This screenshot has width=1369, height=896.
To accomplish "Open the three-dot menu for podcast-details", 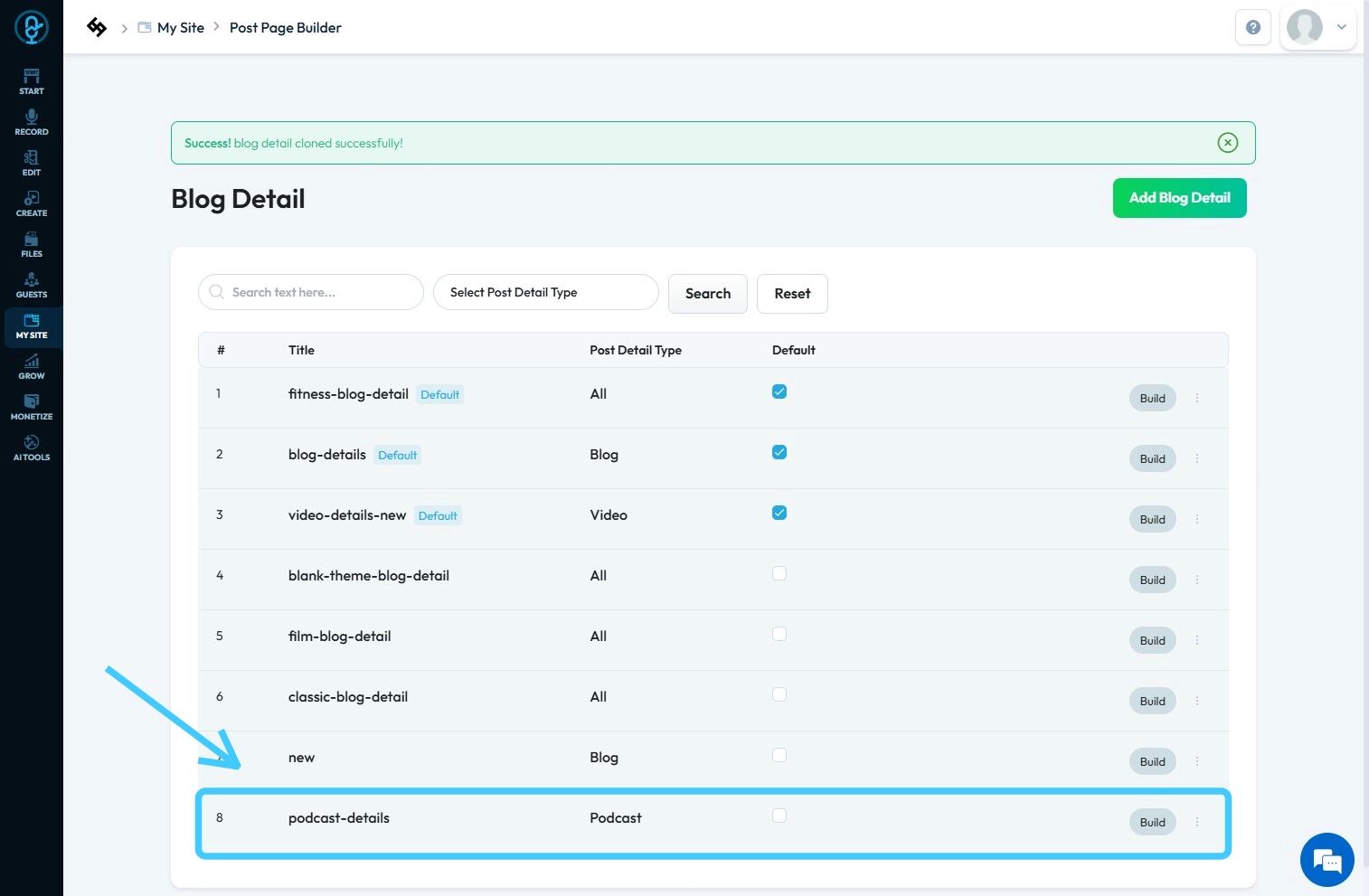I will (x=1196, y=822).
